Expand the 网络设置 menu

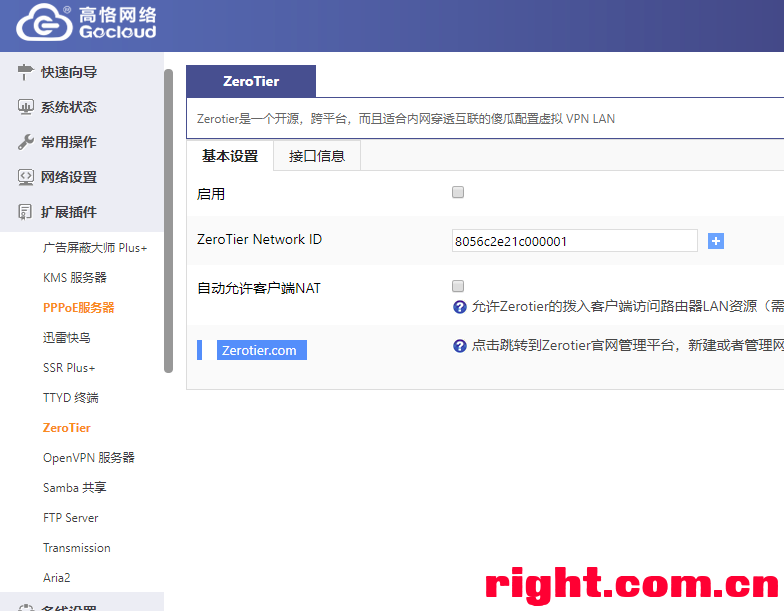tap(69, 177)
